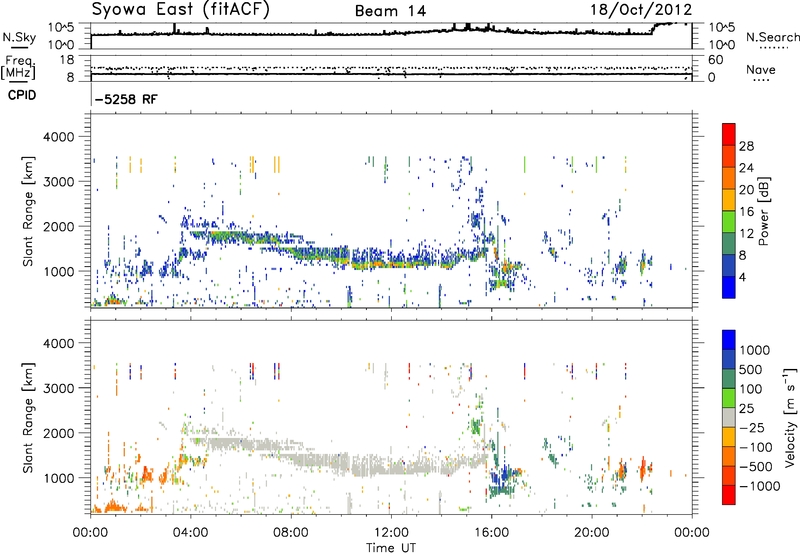The height and width of the screenshot is (554, 800).
Task: Click the noise line in the N.Sky panel
Action: (357, 33)
